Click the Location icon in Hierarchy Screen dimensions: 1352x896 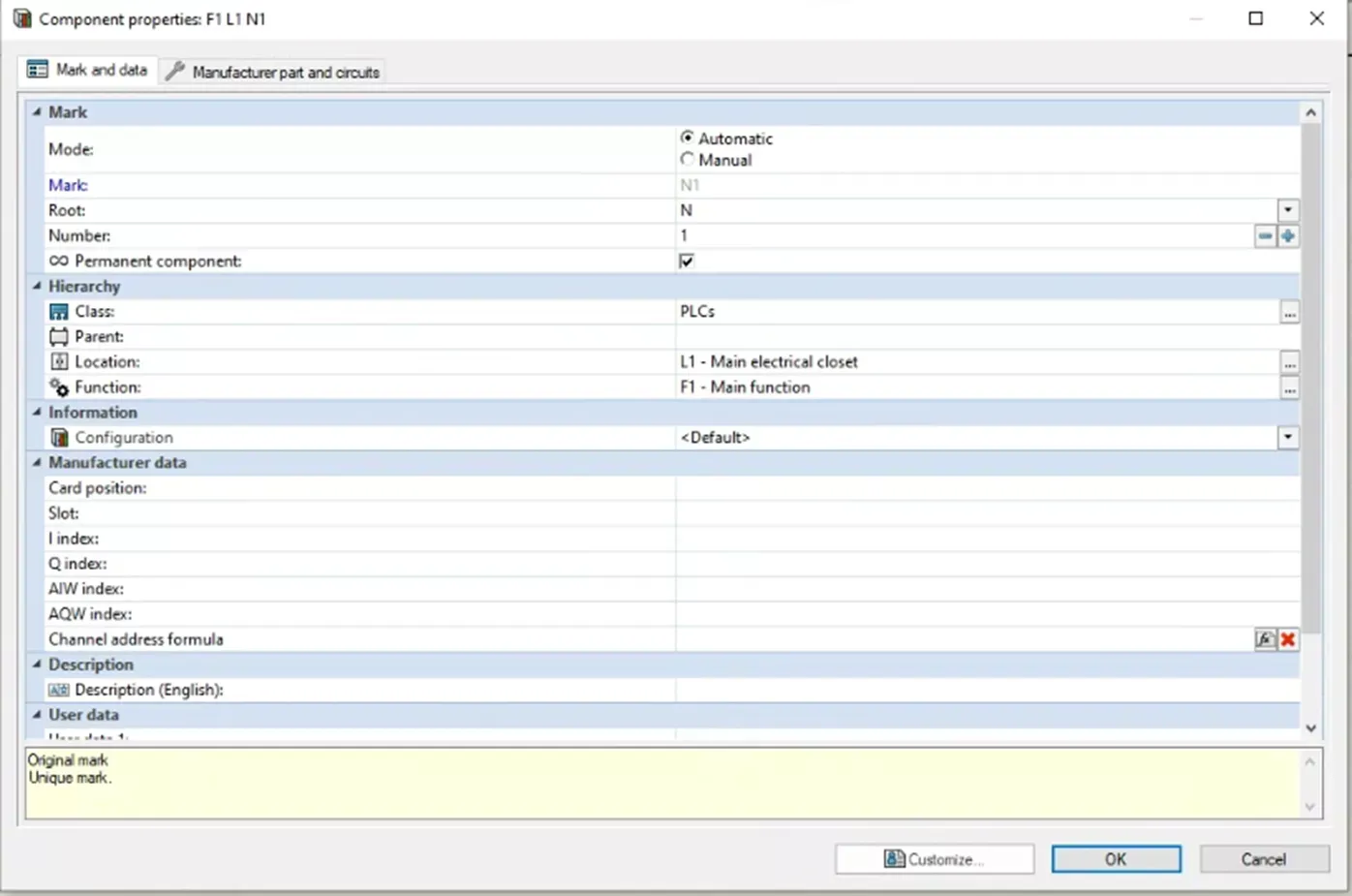pos(59,362)
